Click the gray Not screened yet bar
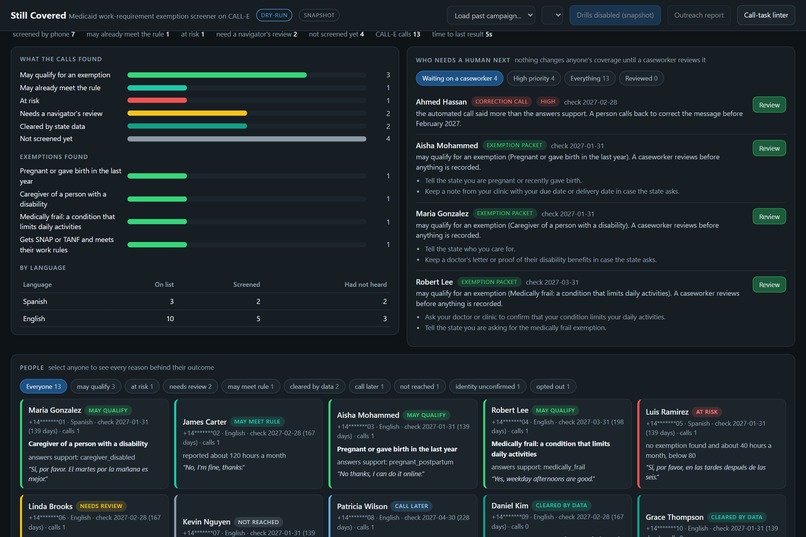 pyautogui.click(x=247, y=139)
